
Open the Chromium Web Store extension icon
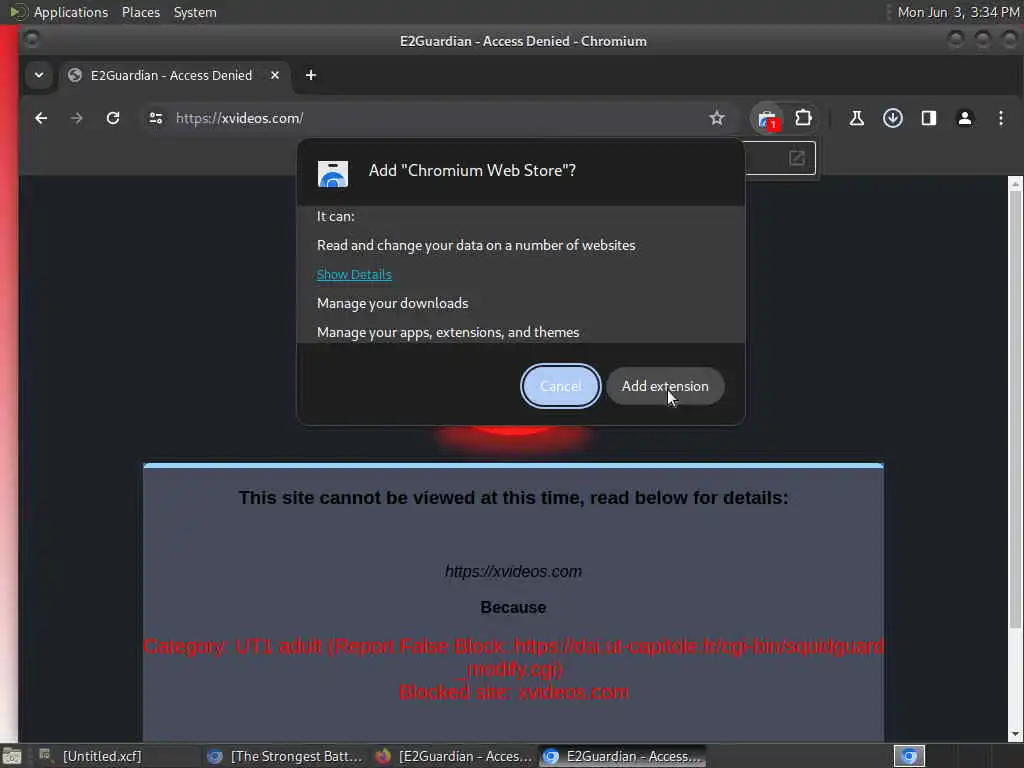point(767,119)
